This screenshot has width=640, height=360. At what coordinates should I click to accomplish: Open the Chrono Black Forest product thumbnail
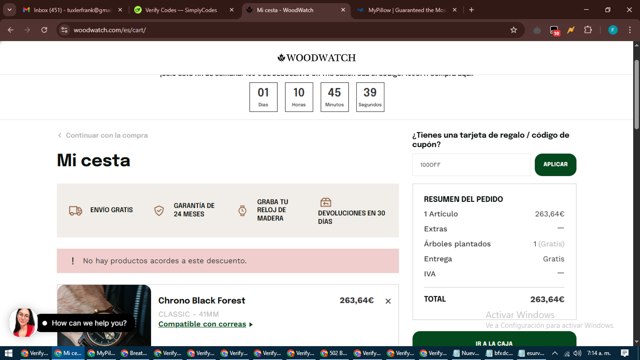(x=104, y=316)
